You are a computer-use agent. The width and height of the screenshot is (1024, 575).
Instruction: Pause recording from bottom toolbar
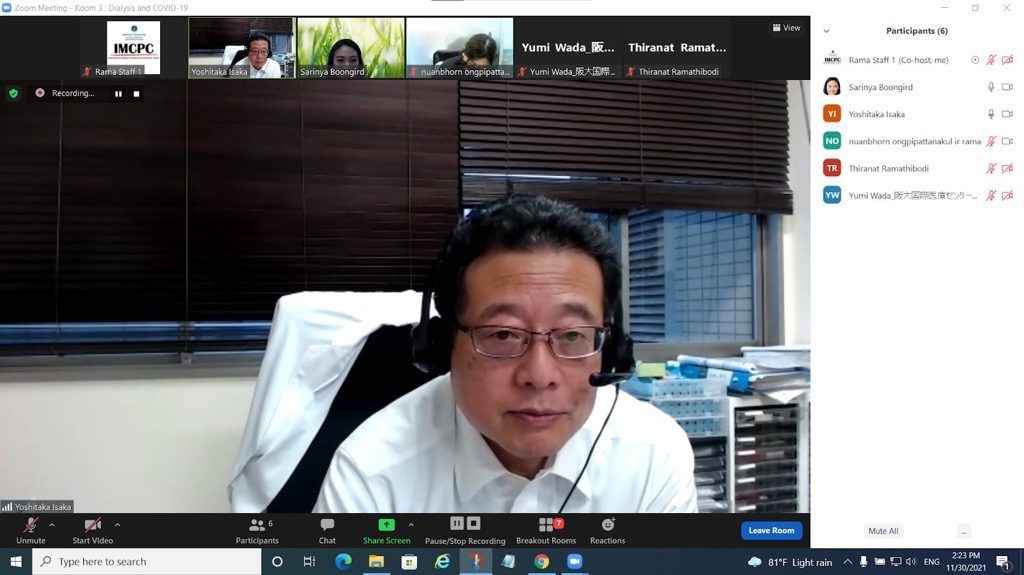pyautogui.click(x=456, y=523)
